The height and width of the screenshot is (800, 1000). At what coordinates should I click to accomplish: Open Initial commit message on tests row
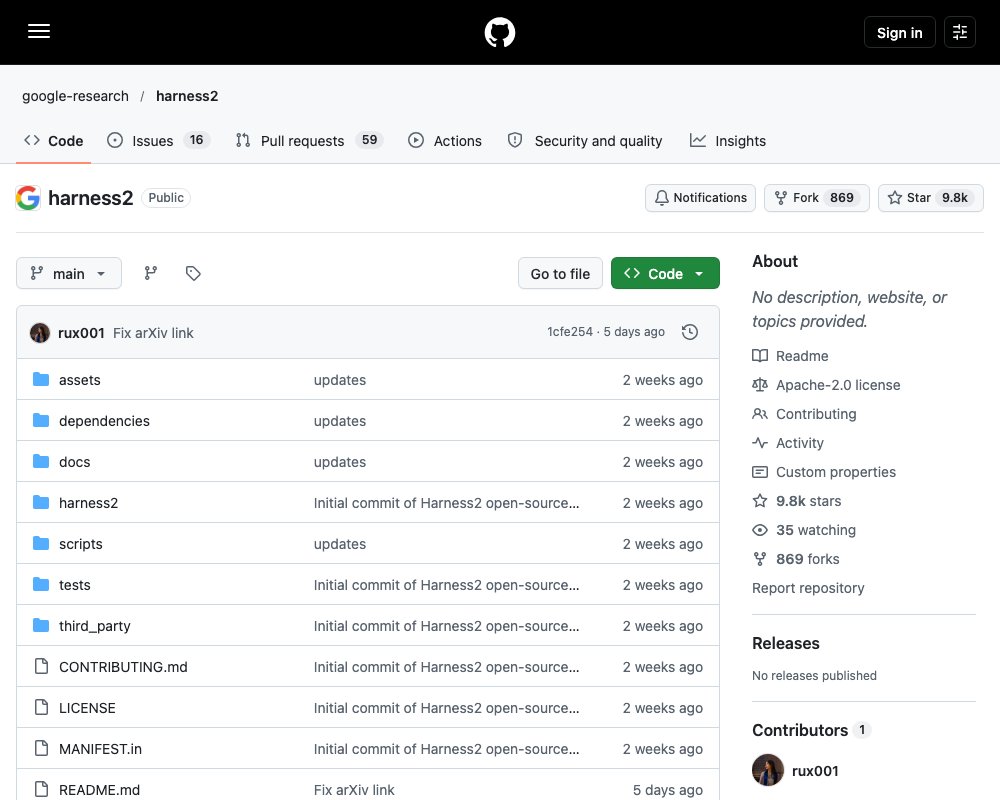pyautogui.click(x=446, y=585)
